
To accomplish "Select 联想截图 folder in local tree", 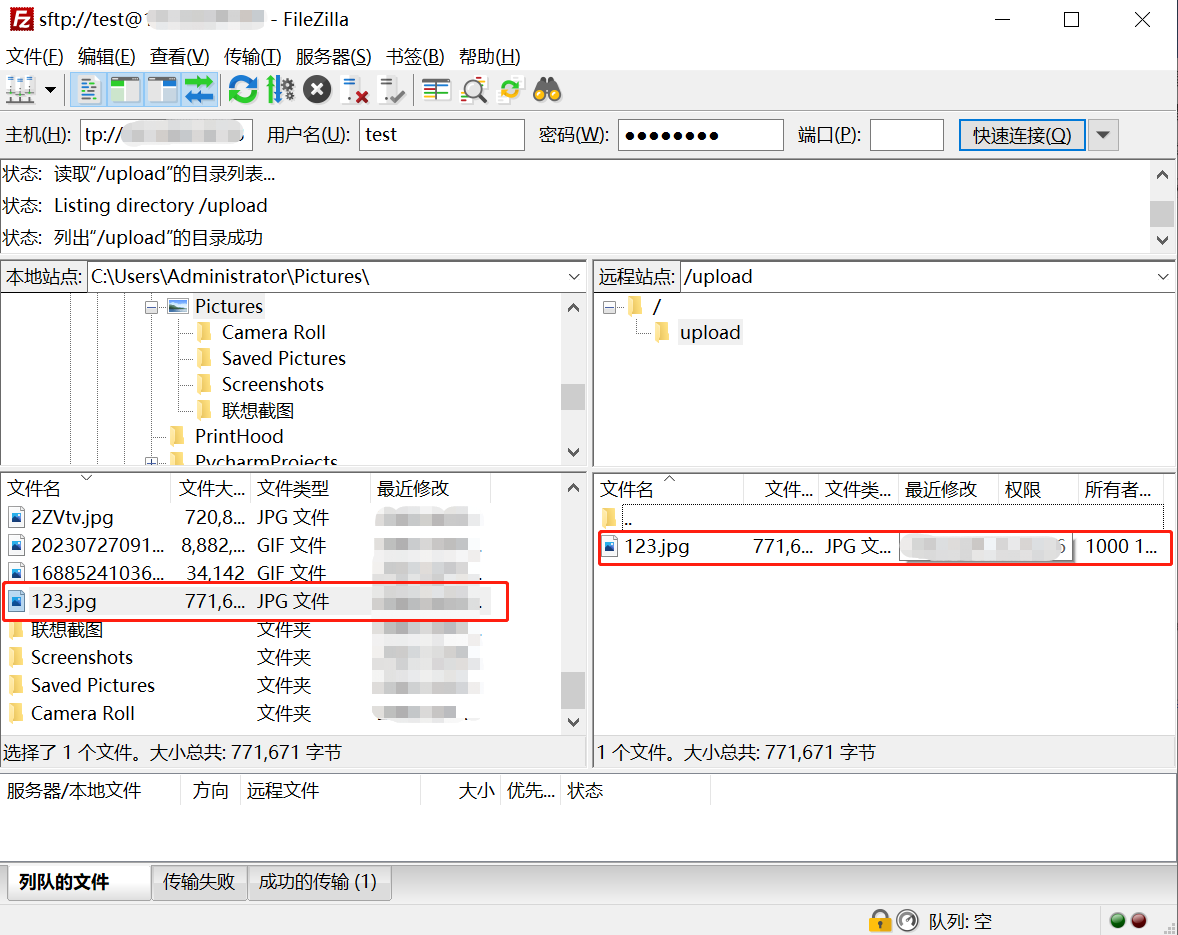I will point(257,411).
